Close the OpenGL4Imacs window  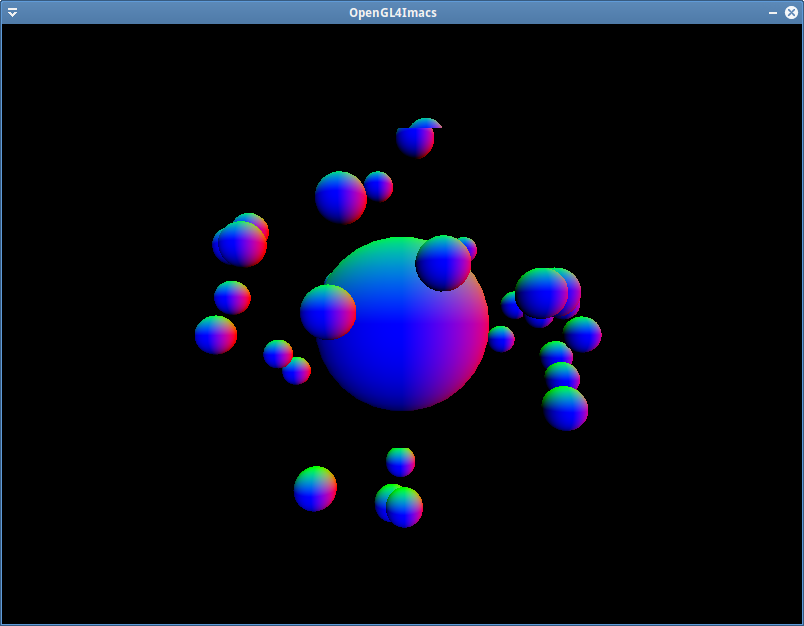click(791, 13)
